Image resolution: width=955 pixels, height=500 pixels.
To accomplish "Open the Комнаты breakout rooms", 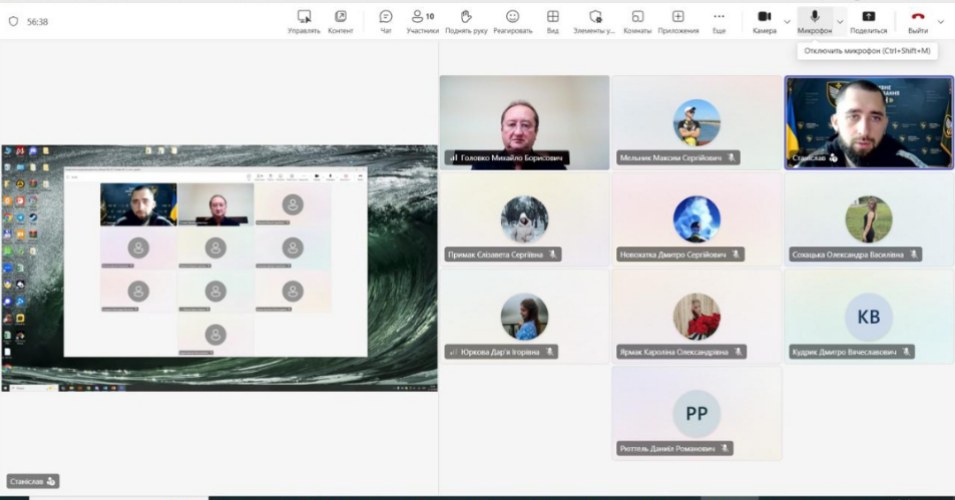I will 637,22.
